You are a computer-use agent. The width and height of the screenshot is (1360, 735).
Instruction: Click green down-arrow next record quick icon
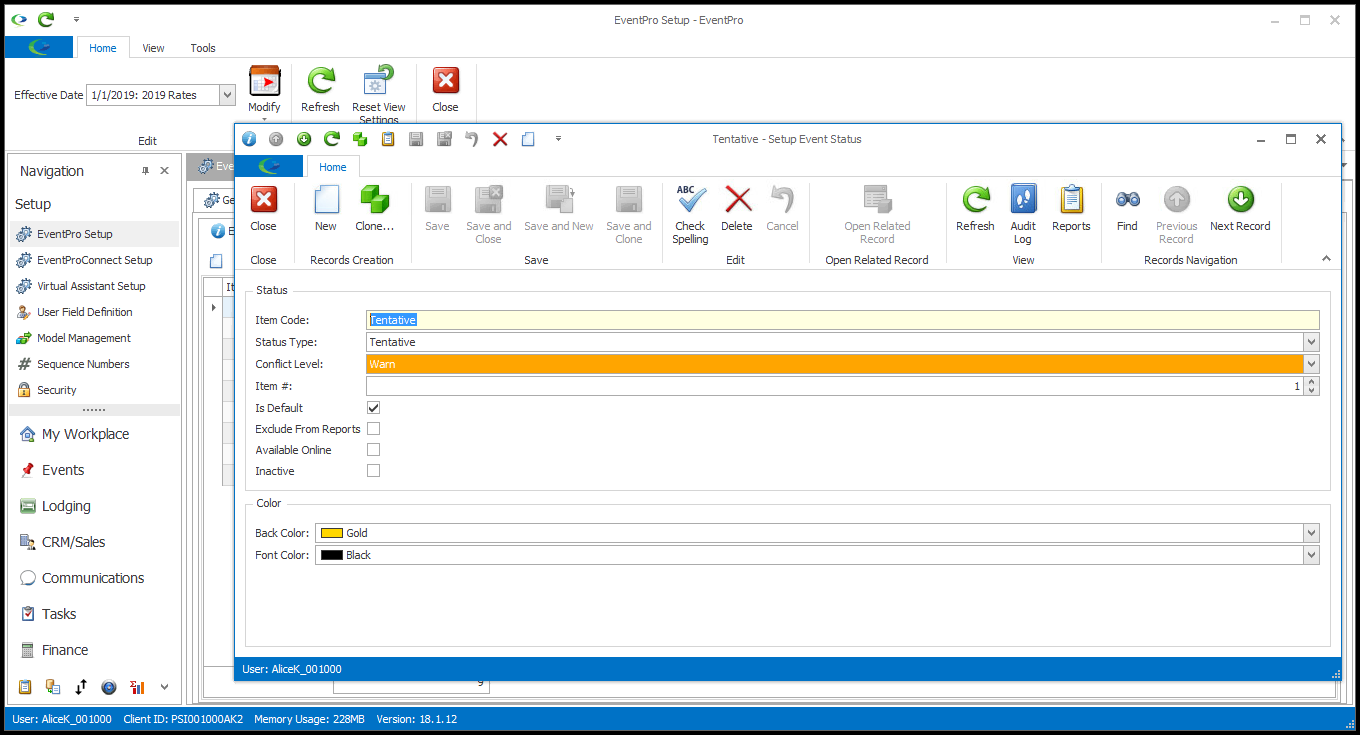304,139
